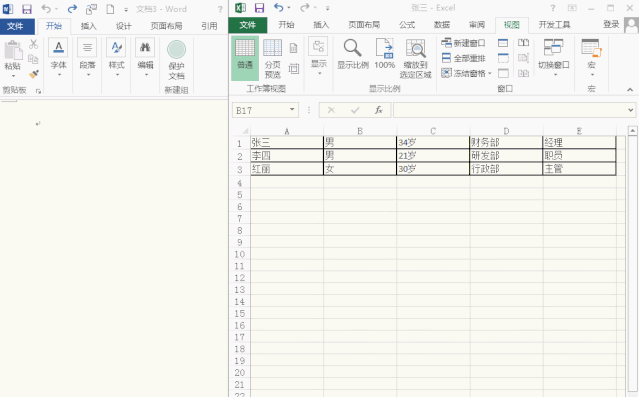Image resolution: width=639 pixels, height=397 pixels.
Task: Open the 显示比例 zoom dialog
Action: pyautogui.click(x=353, y=54)
